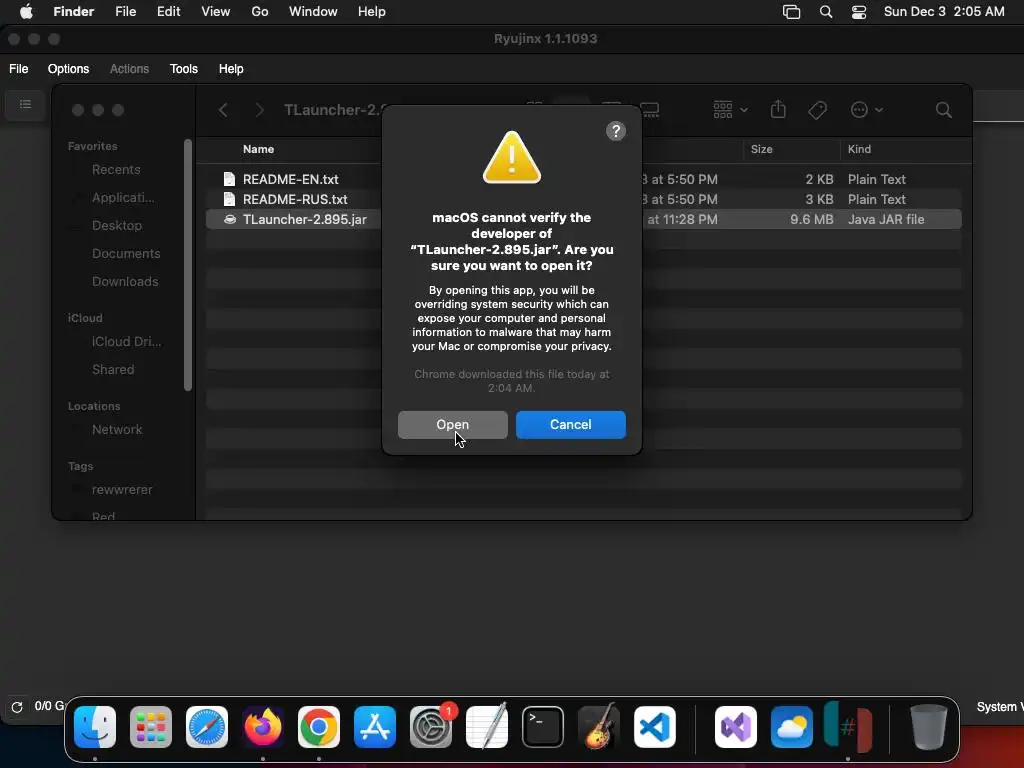This screenshot has height=768, width=1024.
Task: Click the Finder sidebar scrollbar
Action: point(188,264)
